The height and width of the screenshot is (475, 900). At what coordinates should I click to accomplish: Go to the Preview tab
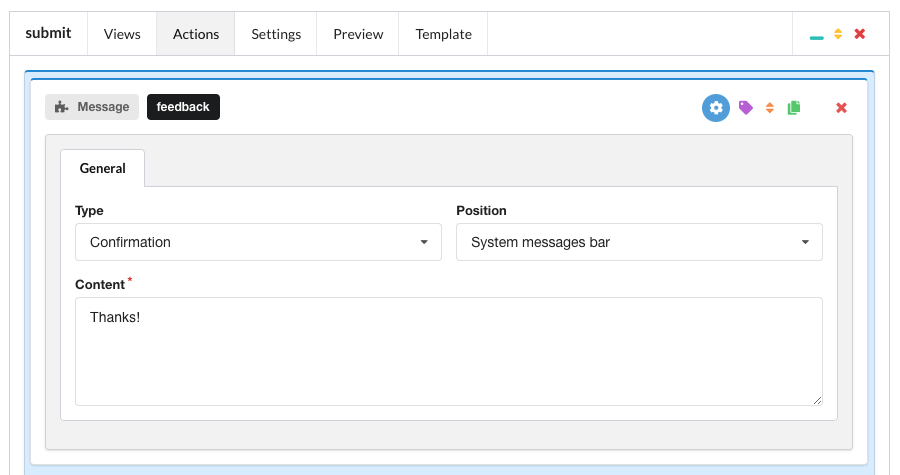coord(358,34)
